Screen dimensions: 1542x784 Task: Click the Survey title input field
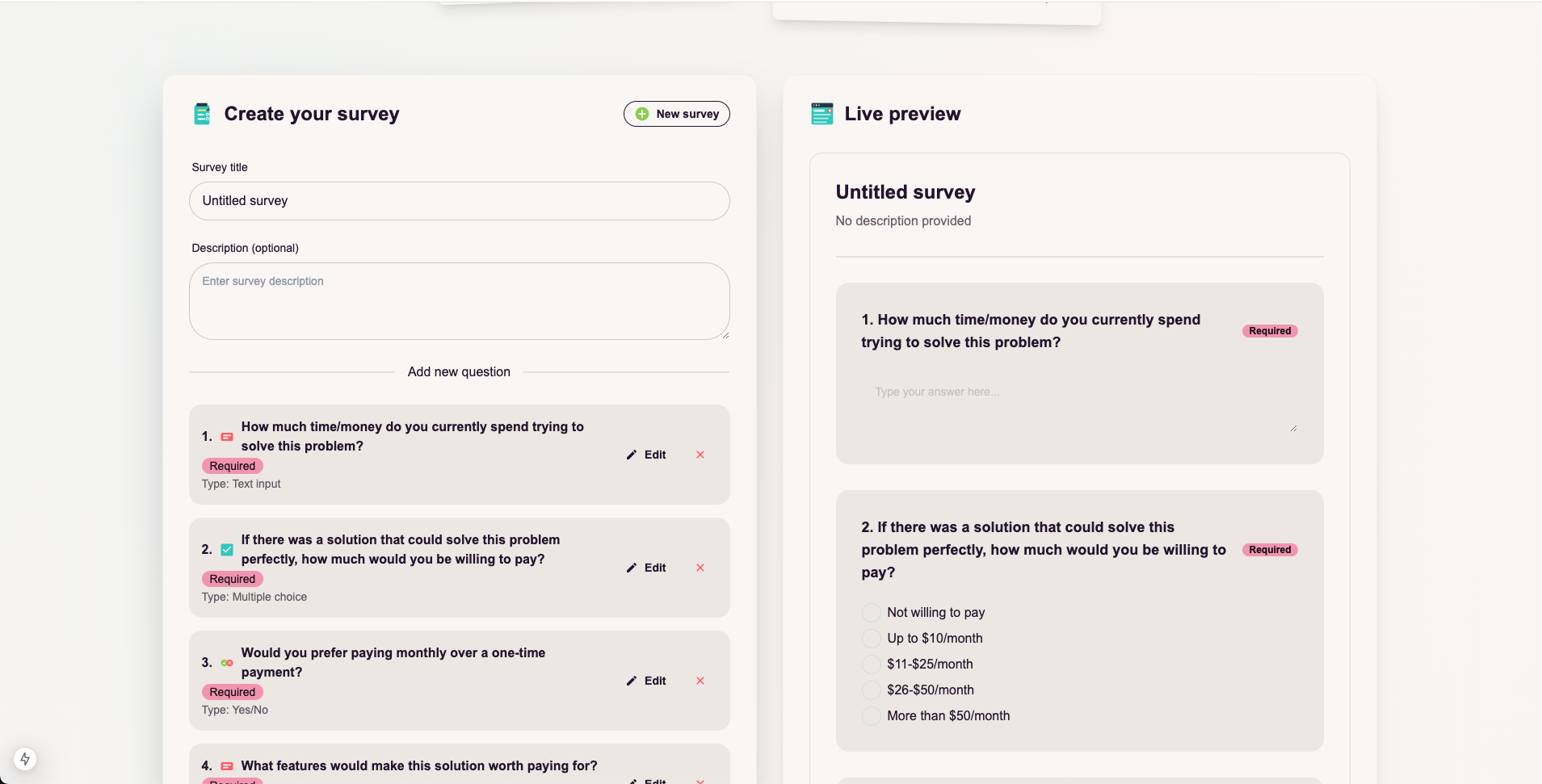click(x=459, y=201)
